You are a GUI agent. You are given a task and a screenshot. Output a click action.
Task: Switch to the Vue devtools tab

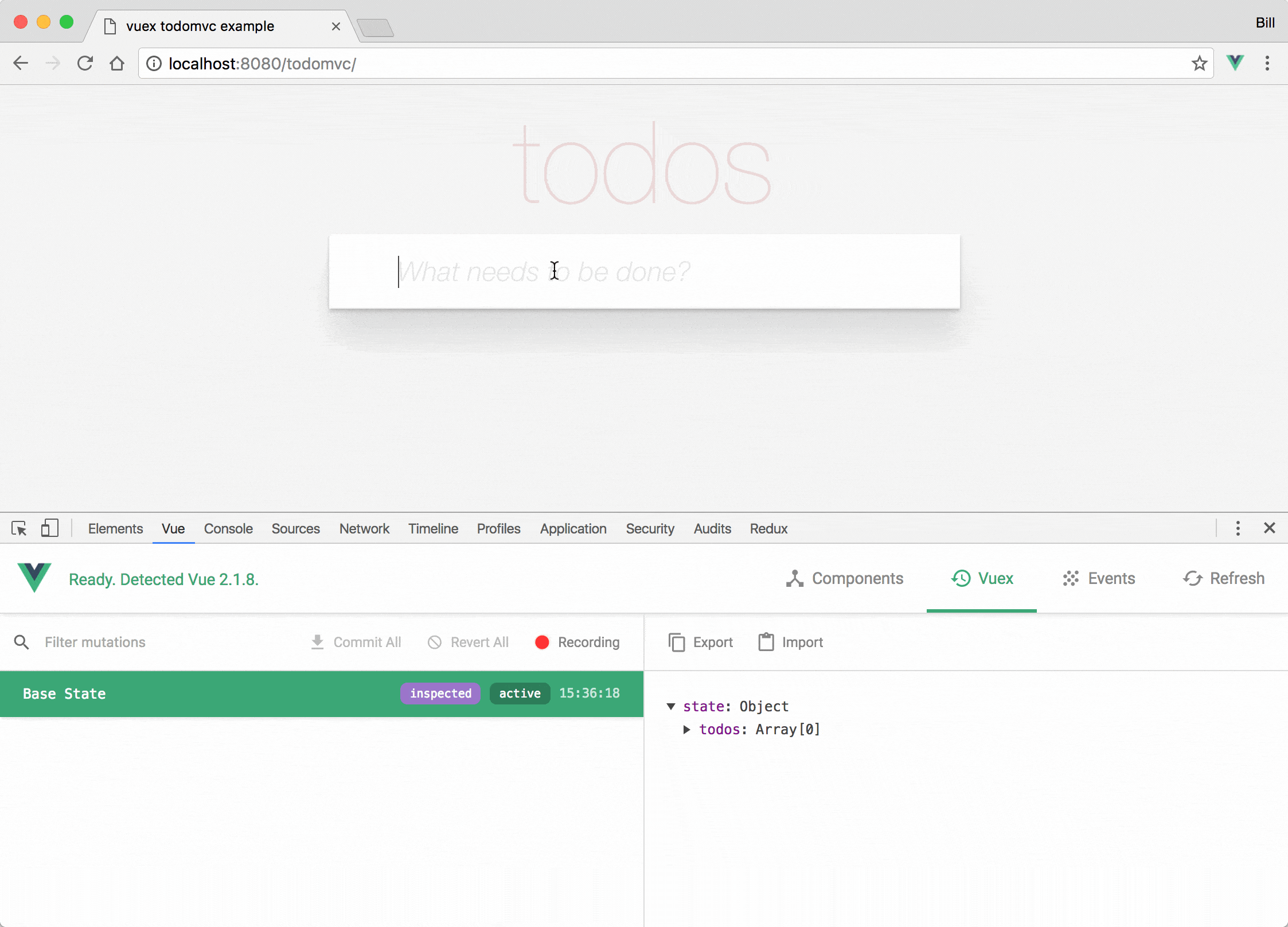pos(173,528)
